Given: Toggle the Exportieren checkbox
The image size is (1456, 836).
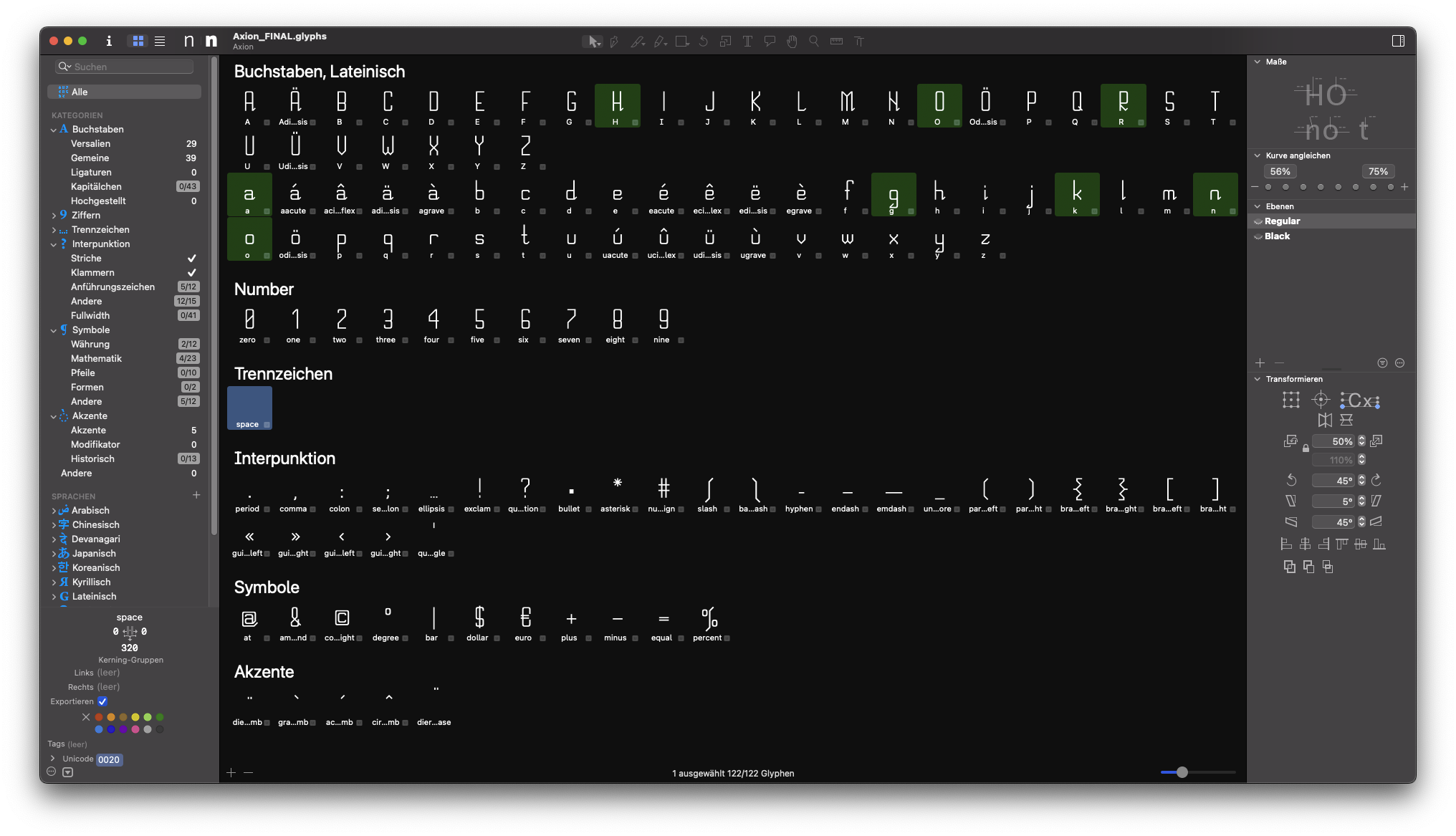Looking at the screenshot, I should point(102,701).
